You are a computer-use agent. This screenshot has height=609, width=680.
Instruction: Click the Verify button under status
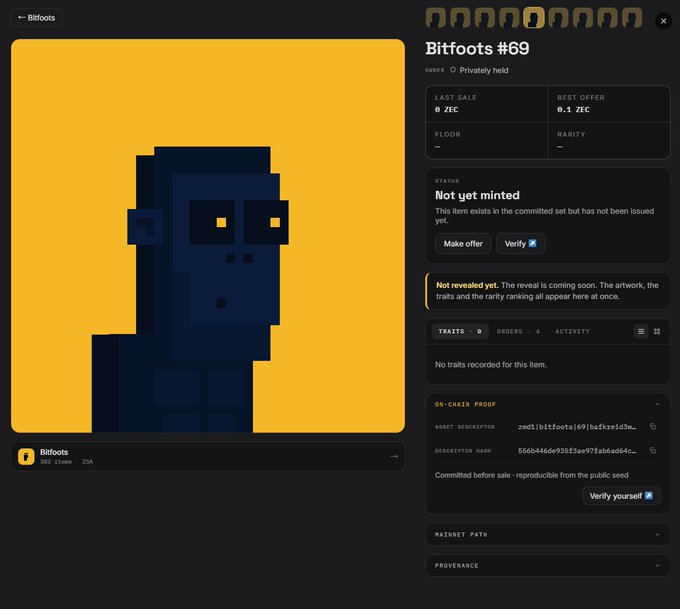520,244
